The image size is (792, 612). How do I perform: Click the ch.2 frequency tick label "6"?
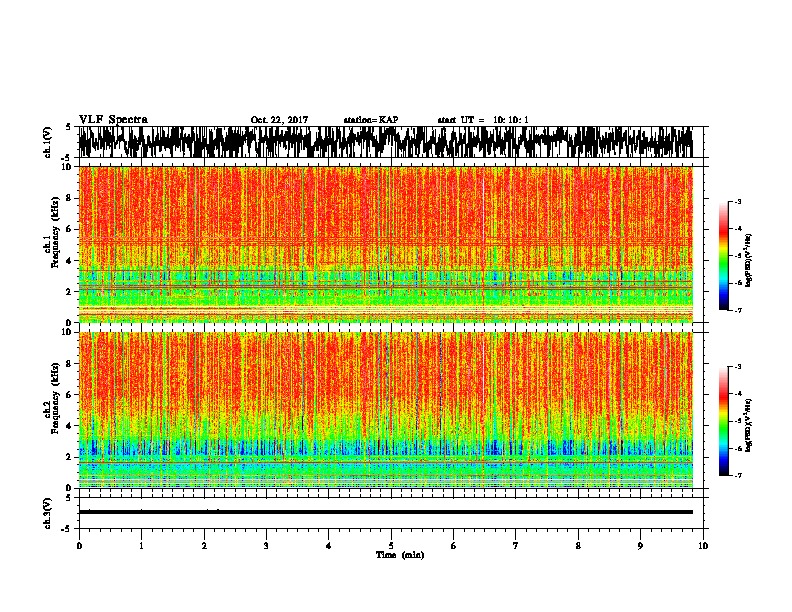(70, 395)
